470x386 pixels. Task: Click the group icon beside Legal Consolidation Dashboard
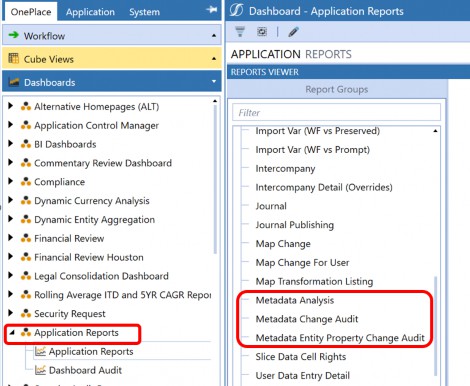click(26, 276)
